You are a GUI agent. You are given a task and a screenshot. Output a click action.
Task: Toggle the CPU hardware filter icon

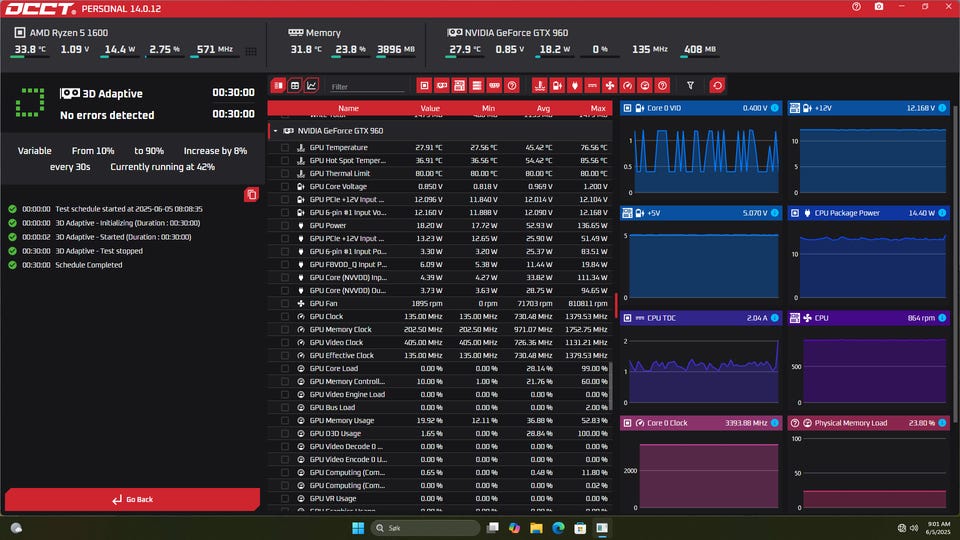(x=424, y=86)
